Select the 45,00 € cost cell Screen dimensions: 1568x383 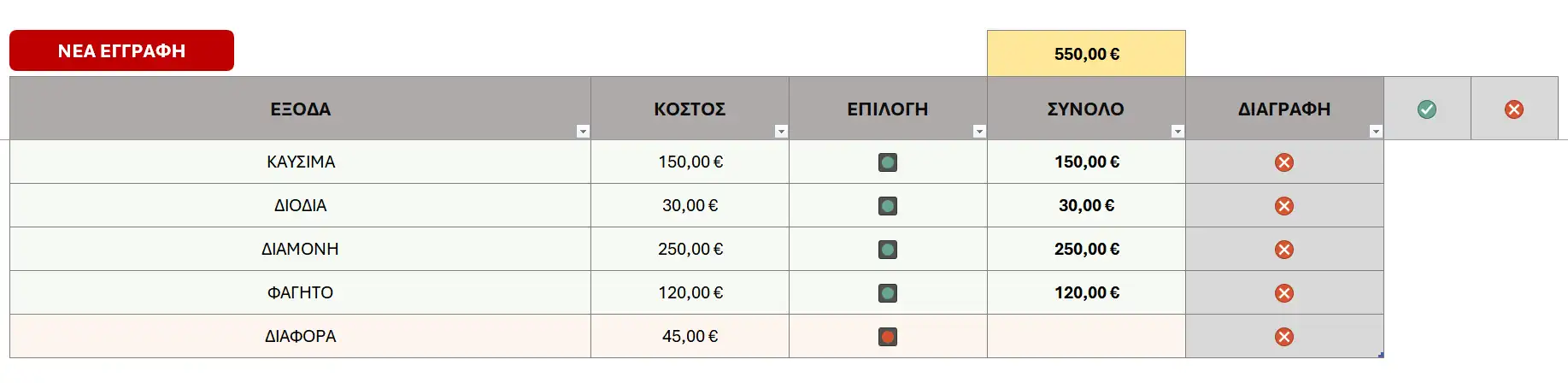coord(690,336)
